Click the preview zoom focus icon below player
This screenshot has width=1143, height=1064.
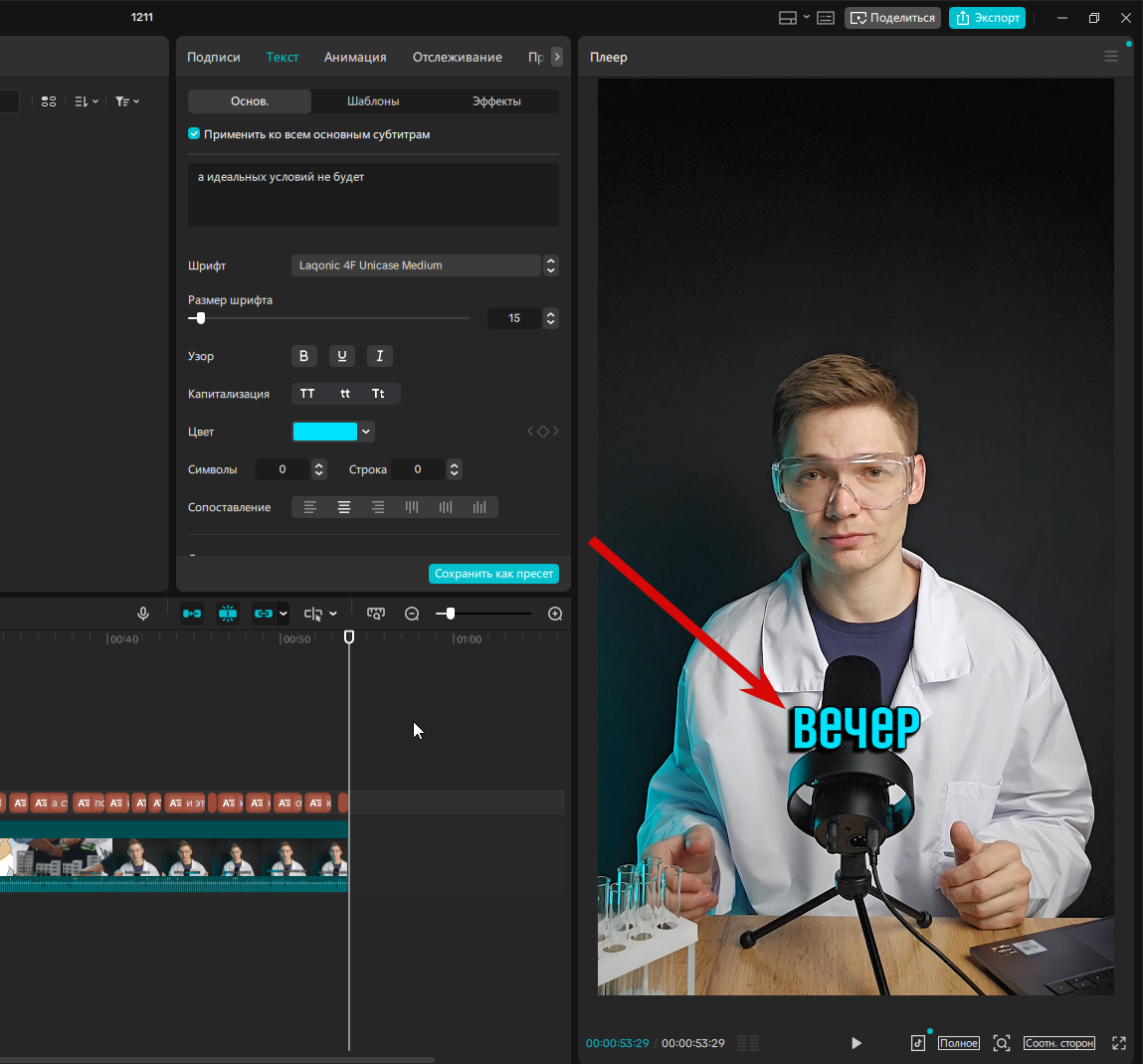(1003, 1043)
